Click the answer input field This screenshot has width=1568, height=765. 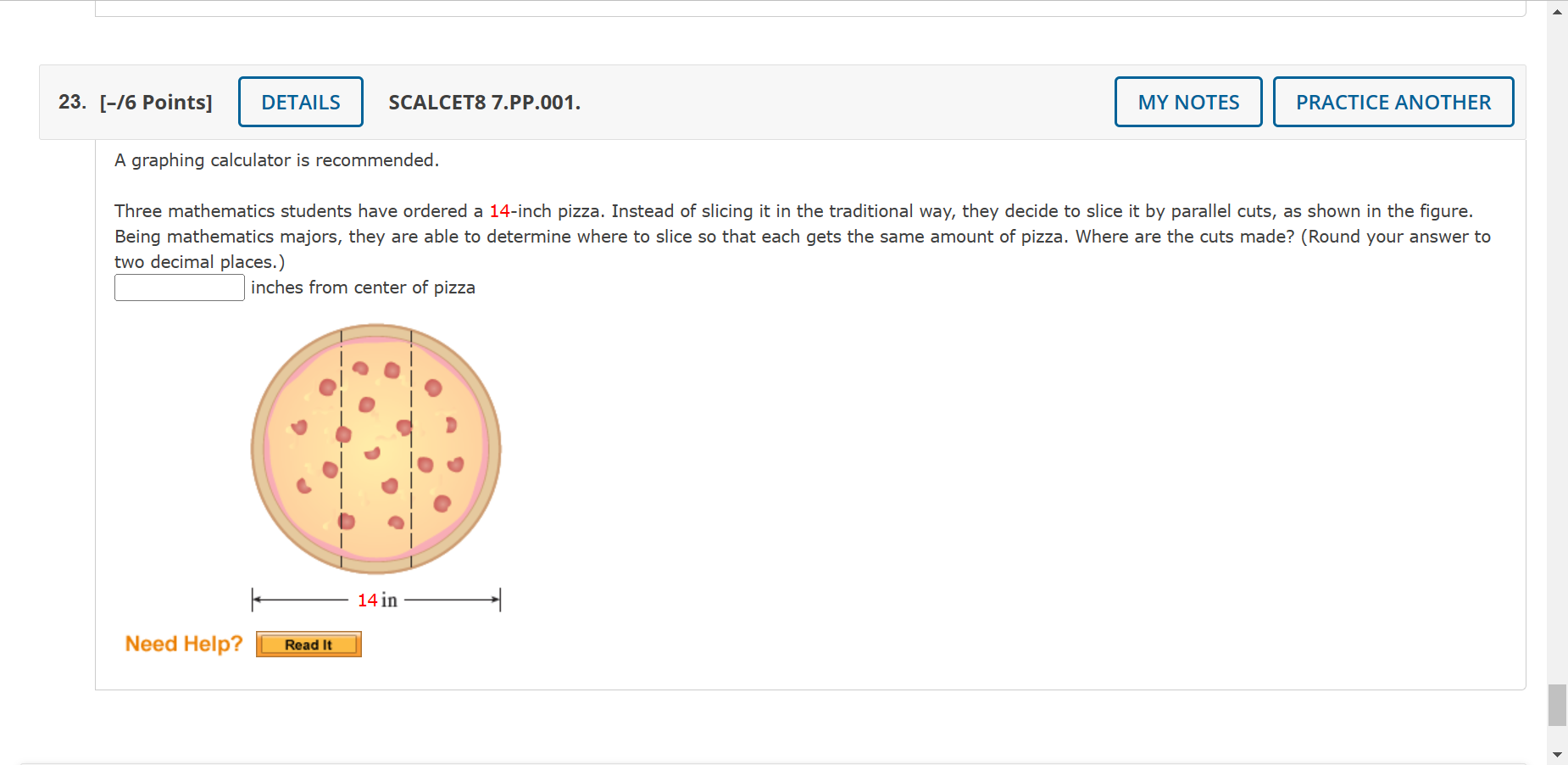pyautogui.click(x=179, y=288)
